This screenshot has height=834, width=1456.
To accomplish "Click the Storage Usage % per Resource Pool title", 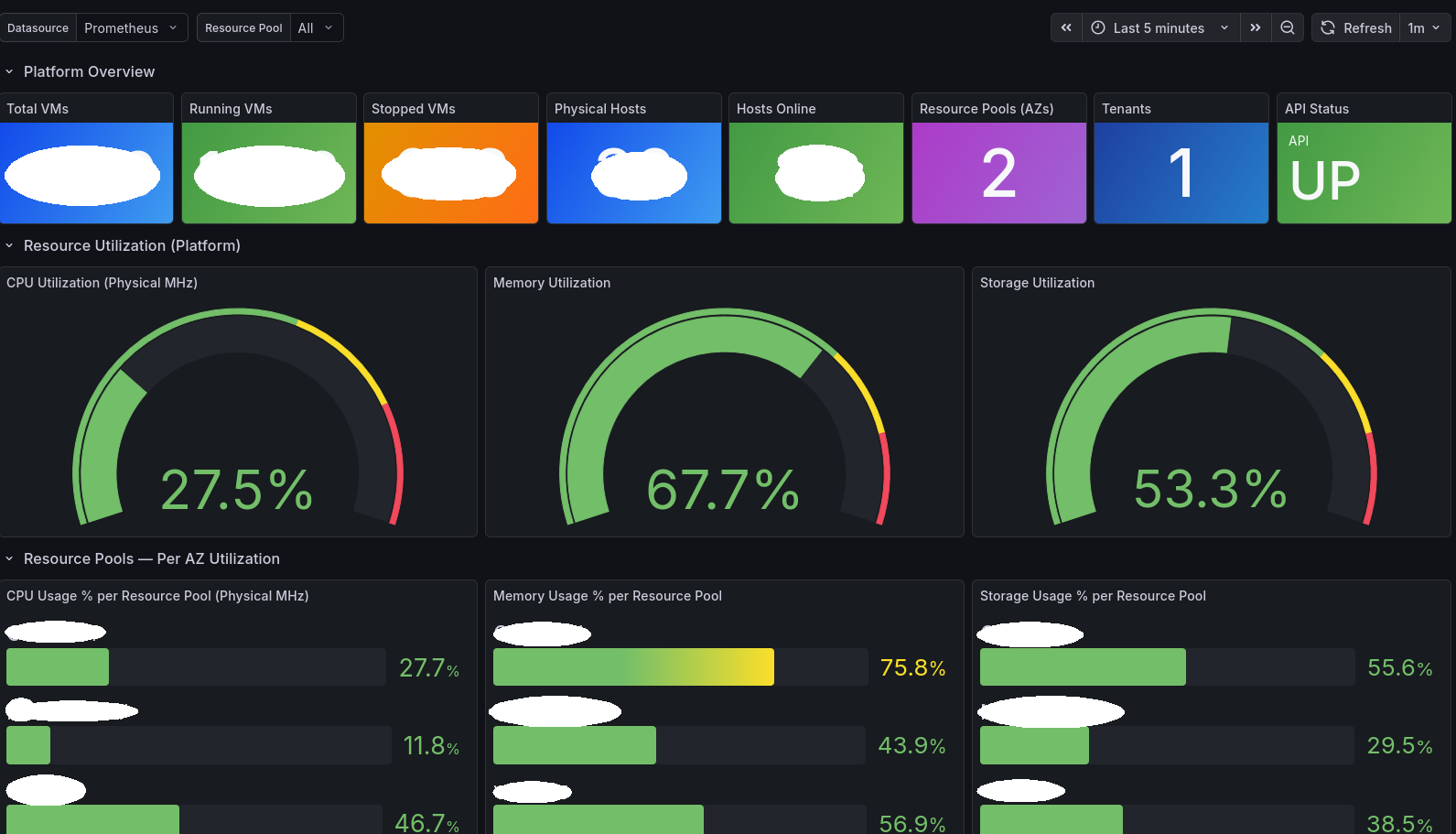I will 1093,596.
